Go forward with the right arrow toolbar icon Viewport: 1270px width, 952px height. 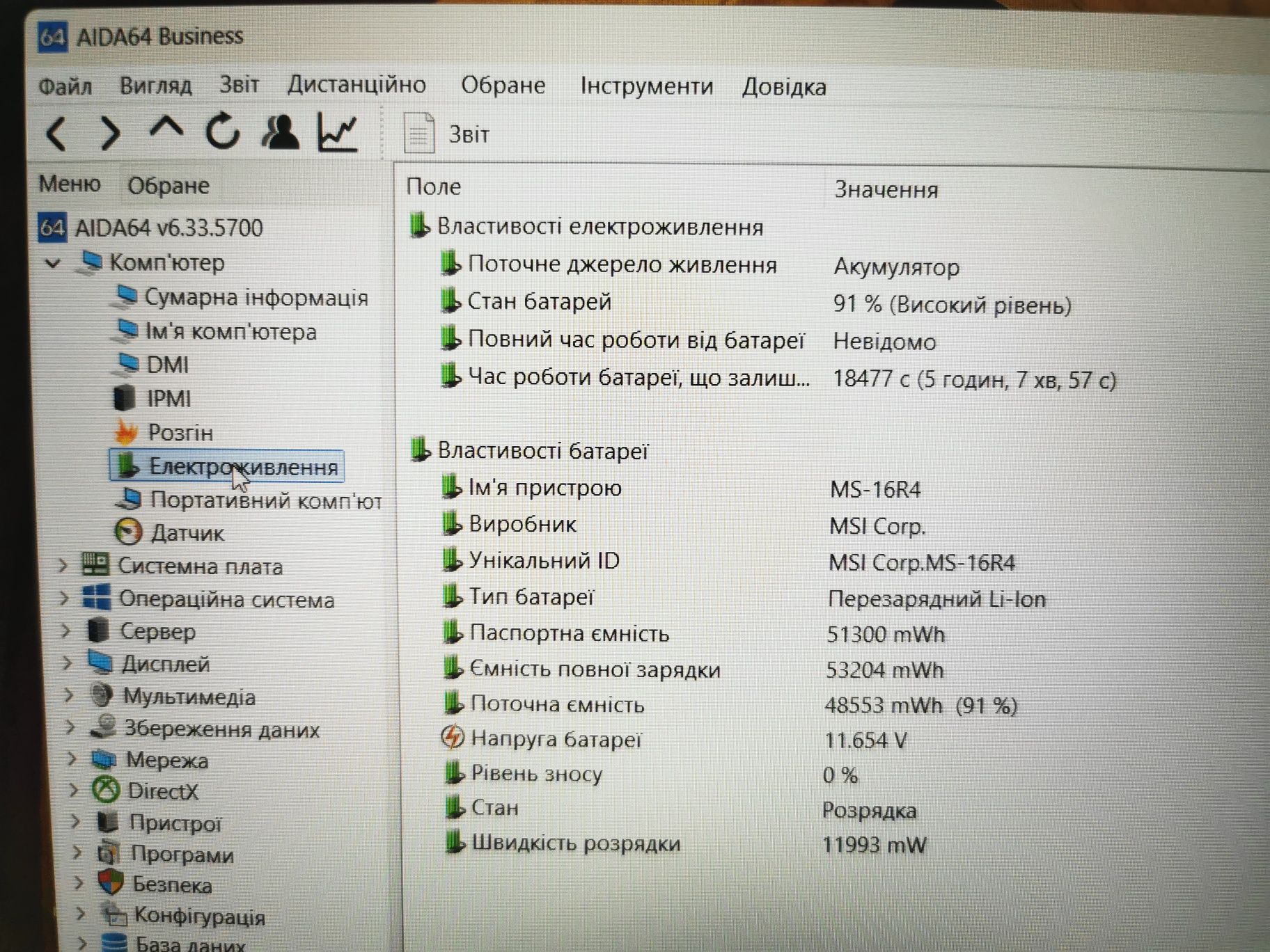coord(109,133)
